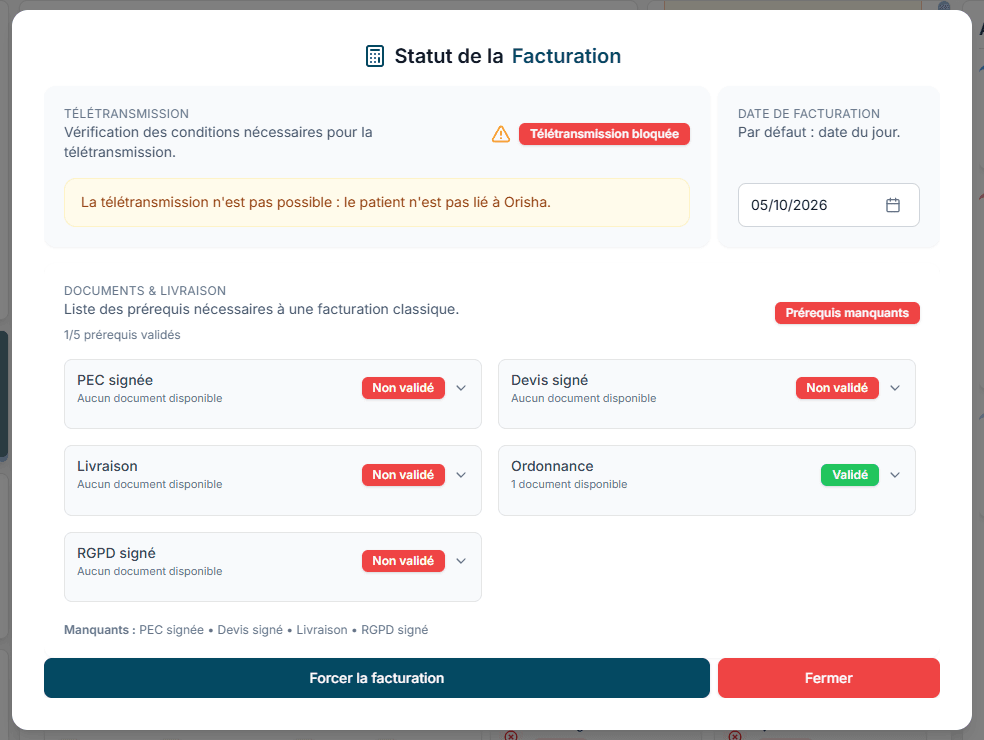Image resolution: width=984 pixels, height=740 pixels.
Task: Expand the Devis signé card chevron
Action: (895, 388)
